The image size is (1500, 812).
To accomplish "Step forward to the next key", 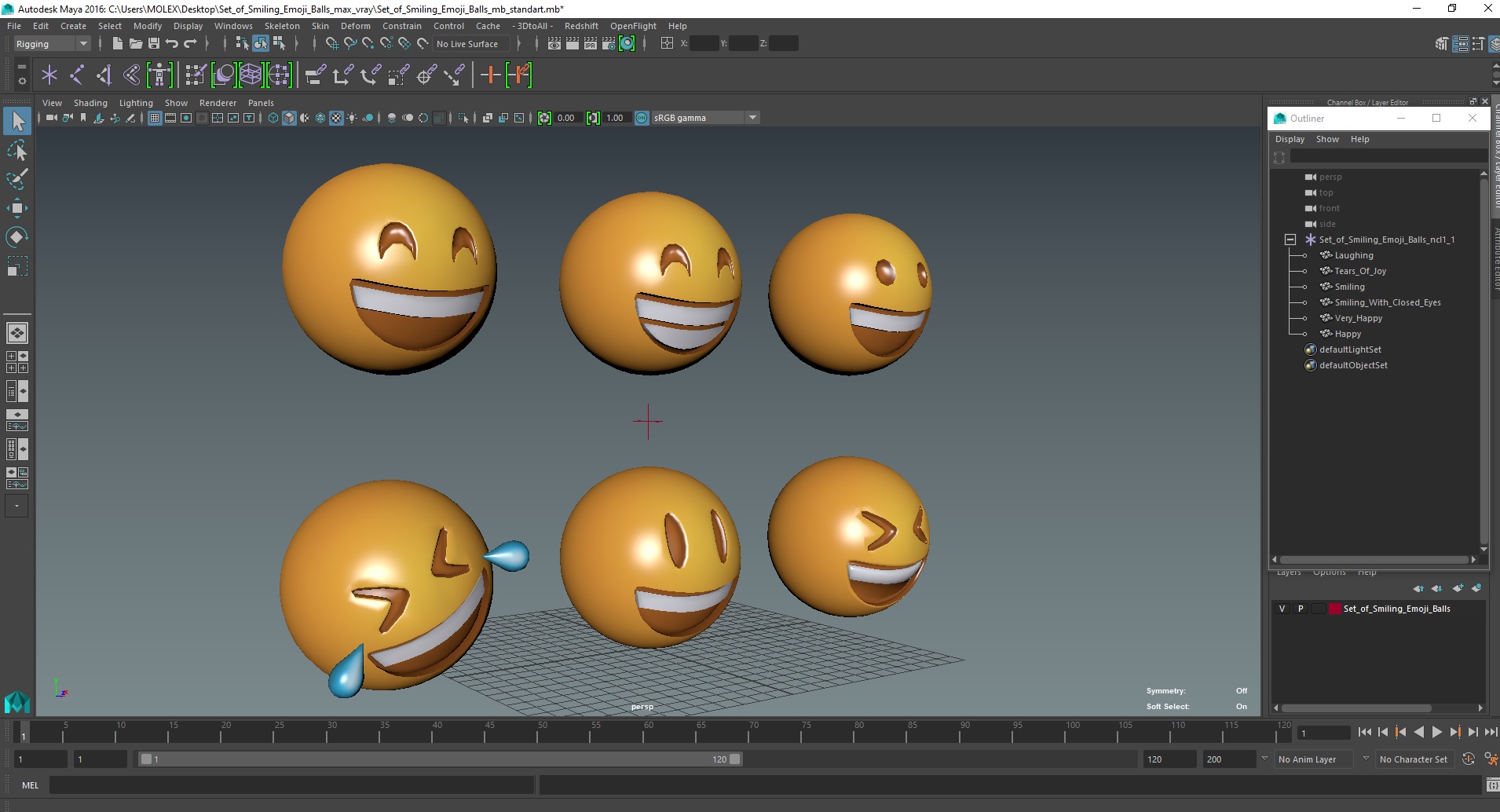I will point(1454,732).
